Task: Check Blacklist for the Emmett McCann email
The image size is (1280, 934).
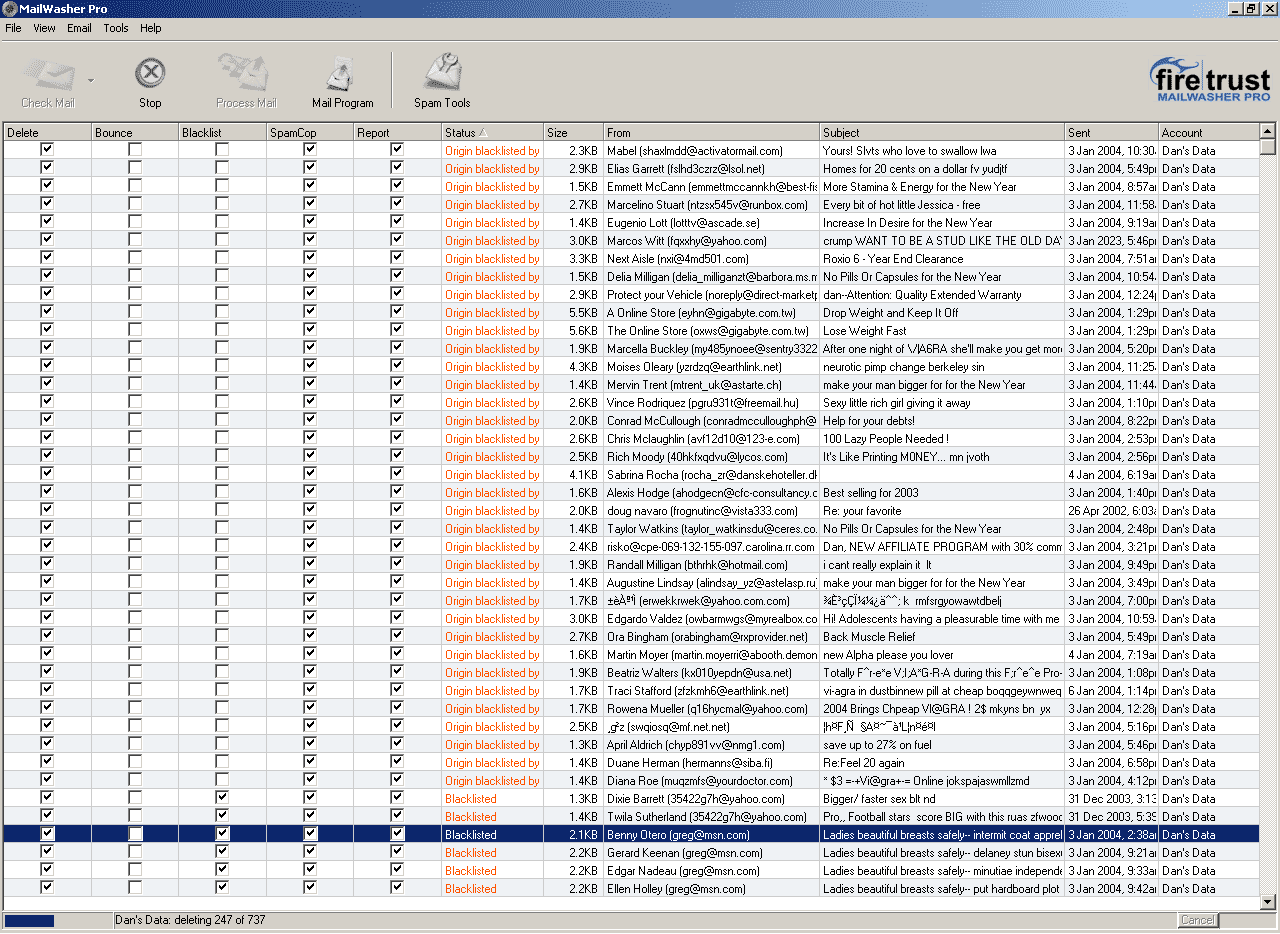Action: click(x=222, y=186)
